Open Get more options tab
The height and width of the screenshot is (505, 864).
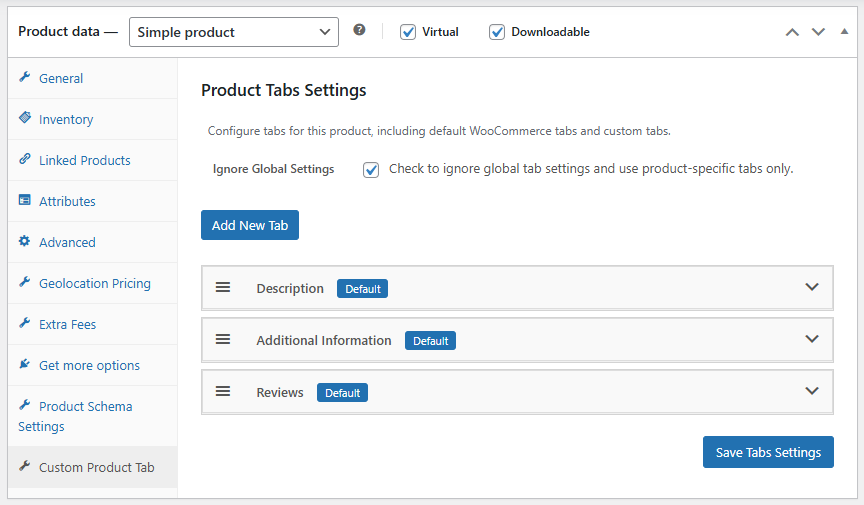point(93,365)
